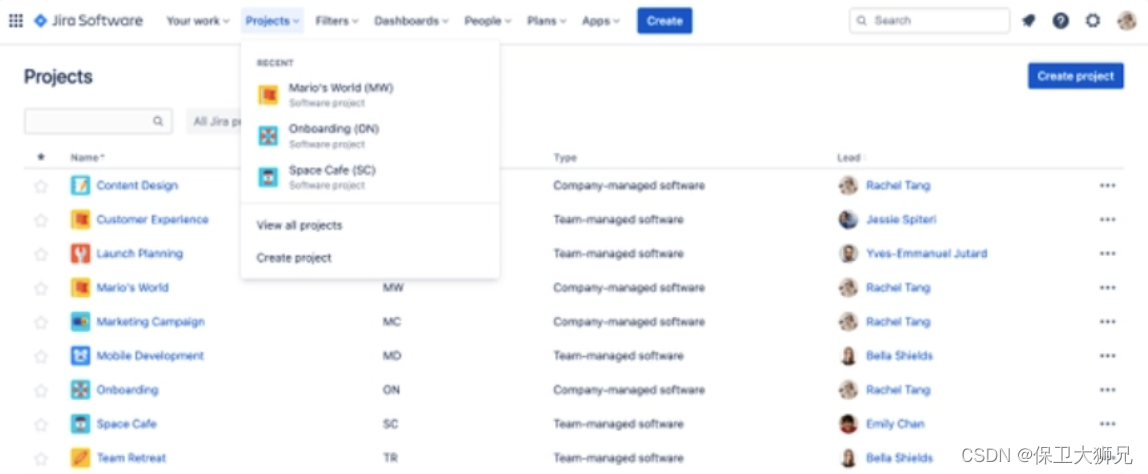
Task: Star the Space Cafe project
Action: pyautogui.click(x=41, y=424)
